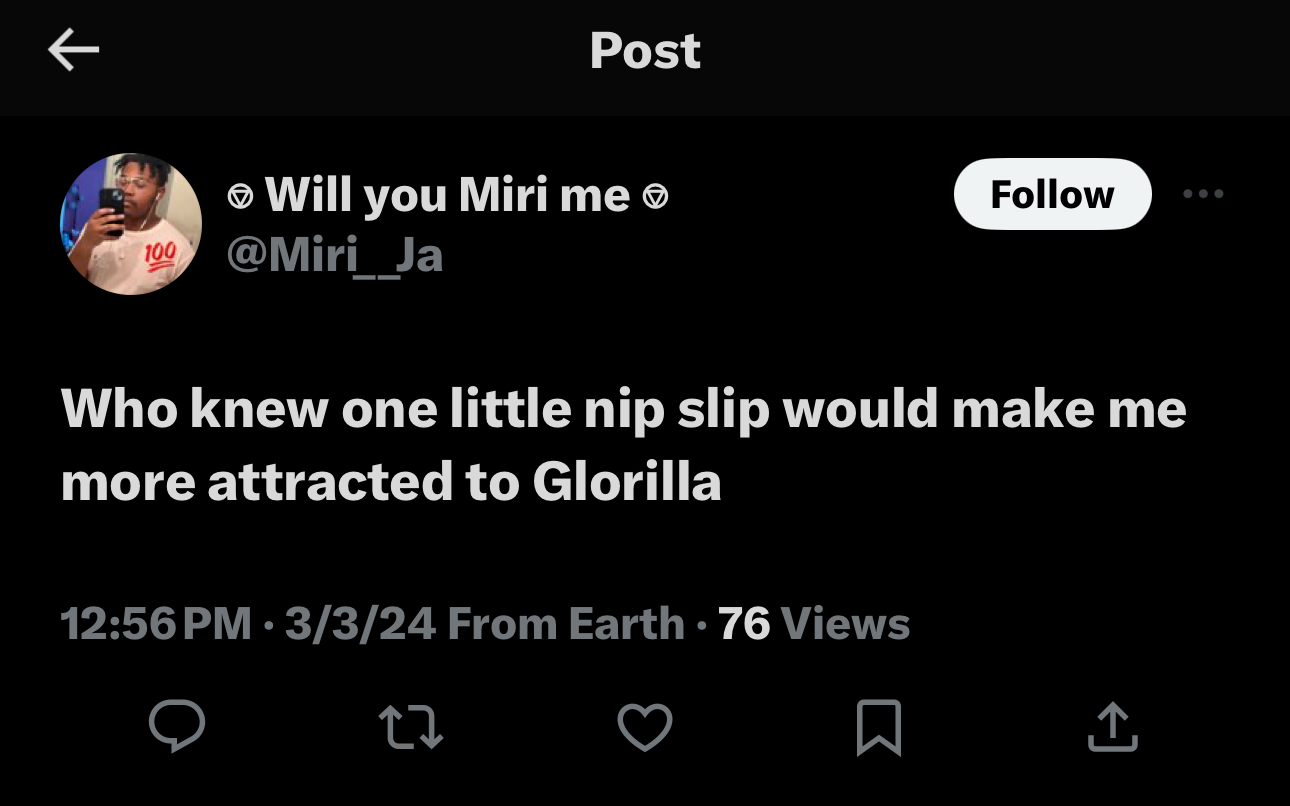
Task: Click the badge after 'Will you Miri me'
Action: (657, 194)
